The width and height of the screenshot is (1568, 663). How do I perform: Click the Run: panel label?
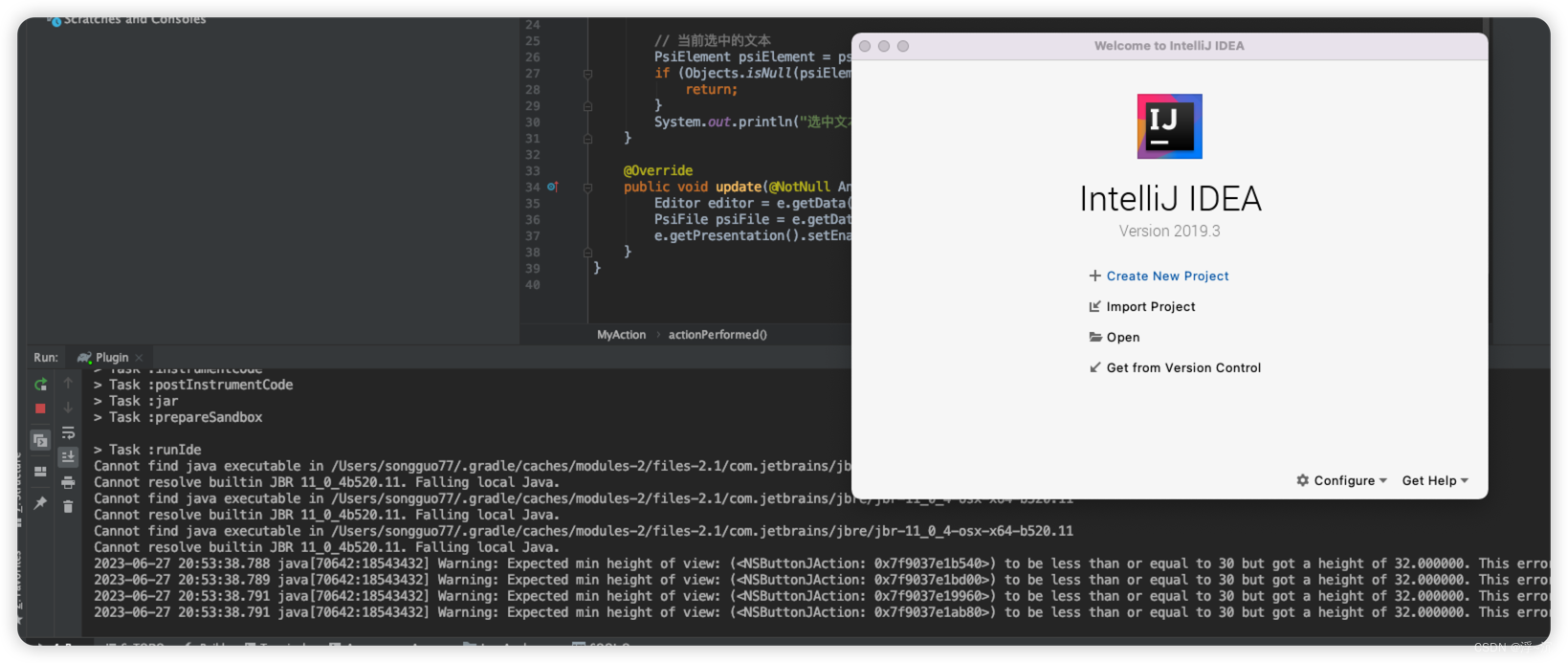pyautogui.click(x=45, y=357)
